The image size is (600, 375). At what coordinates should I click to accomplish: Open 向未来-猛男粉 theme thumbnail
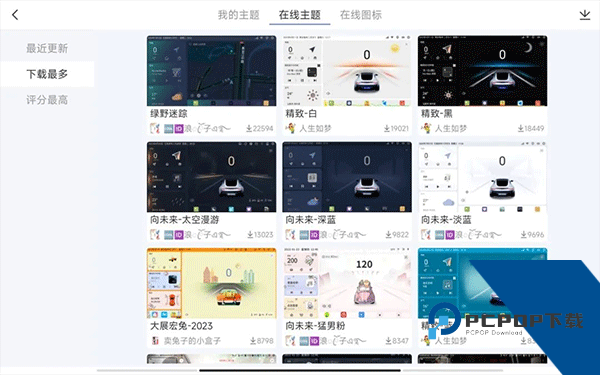click(x=347, y=283)
